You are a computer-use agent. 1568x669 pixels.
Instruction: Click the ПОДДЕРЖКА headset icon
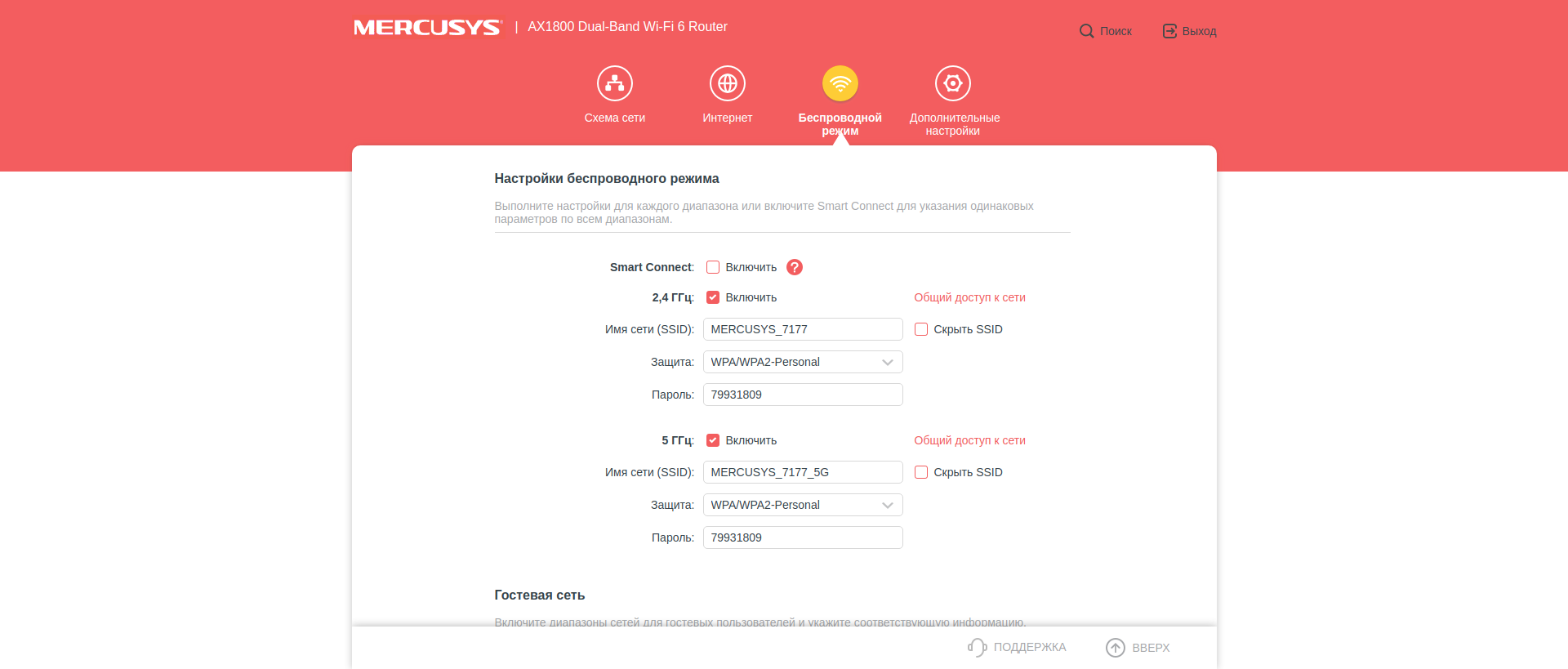point(977,647)
